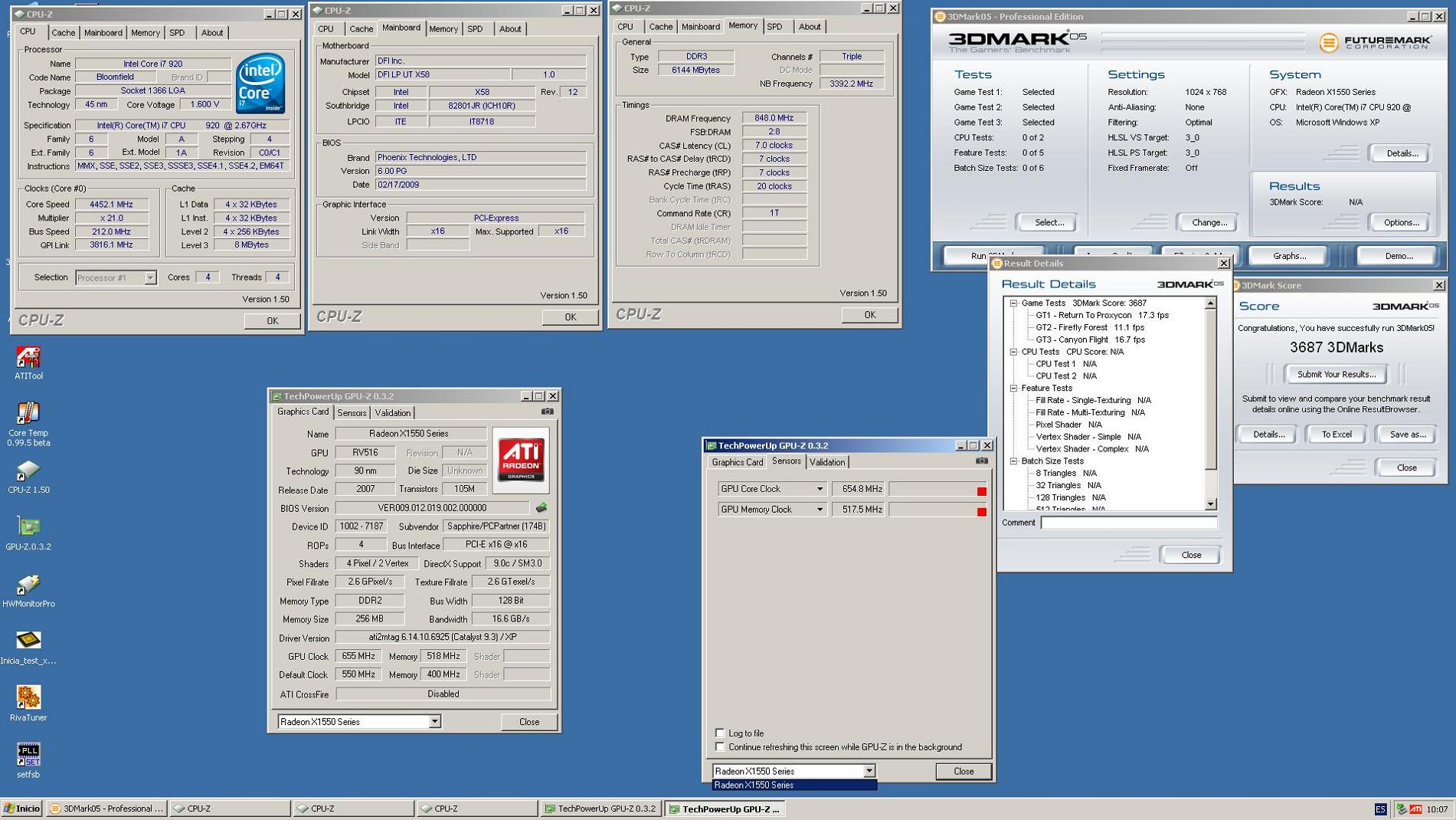Open GPU Core Clock sensor dropdown
Viewport: 1456px width, 820px height.
point(819,489)
